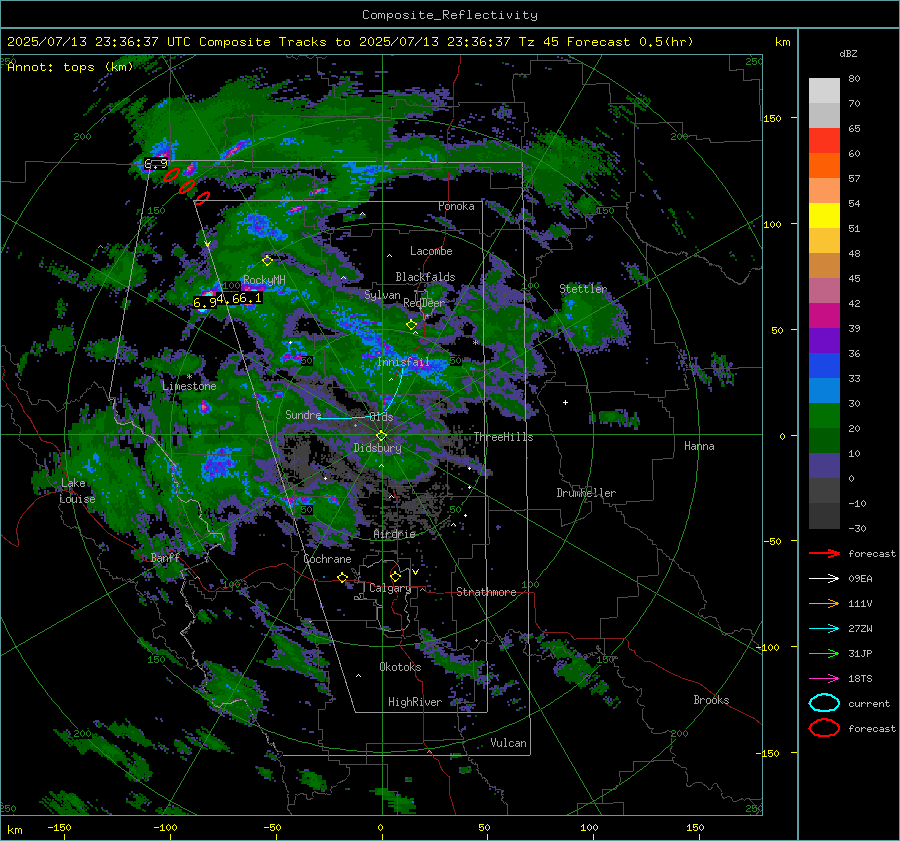Click the RockyMH label
900x841 pixels.
click(264, 280)
